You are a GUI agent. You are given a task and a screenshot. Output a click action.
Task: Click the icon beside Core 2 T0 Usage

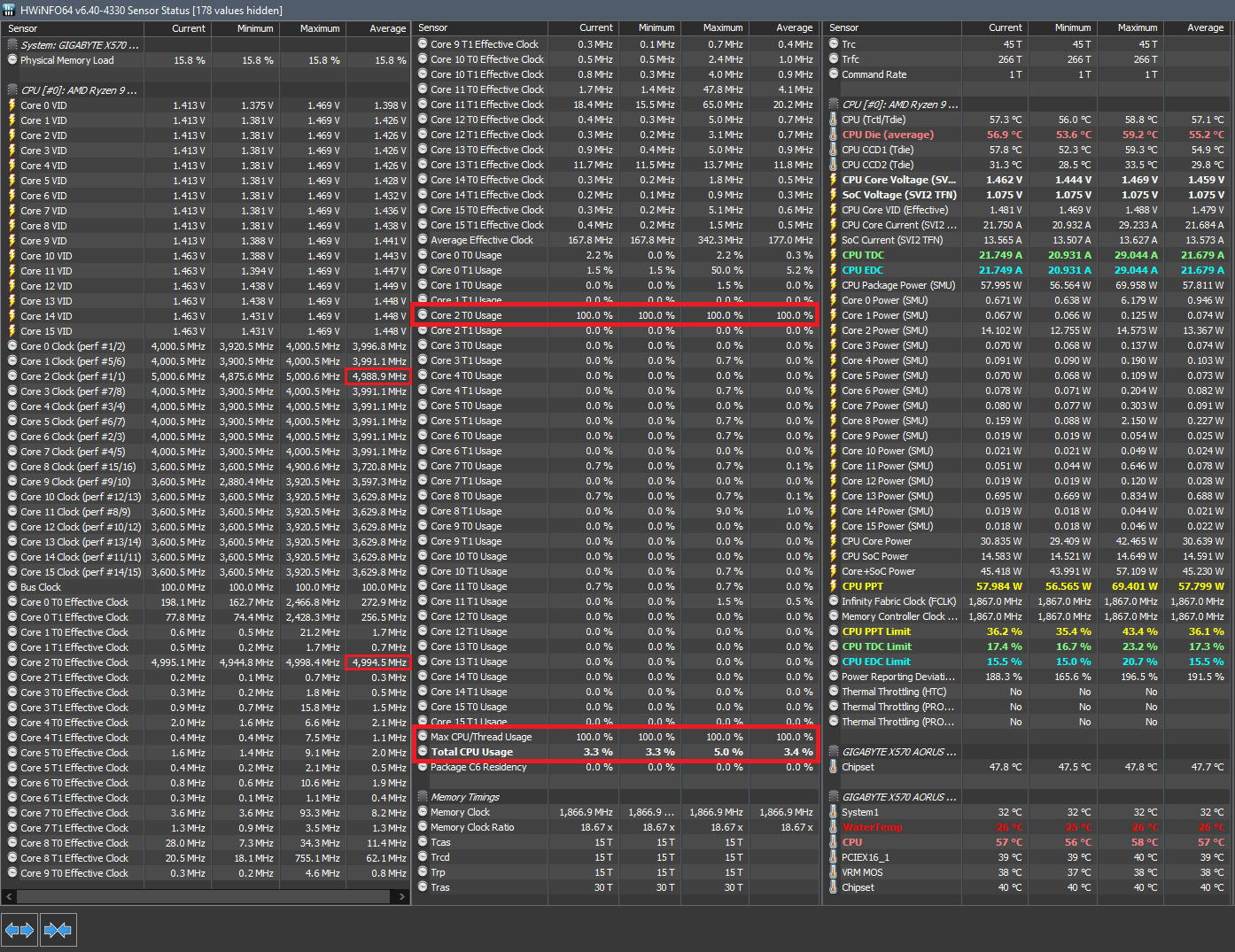[423, 315]
